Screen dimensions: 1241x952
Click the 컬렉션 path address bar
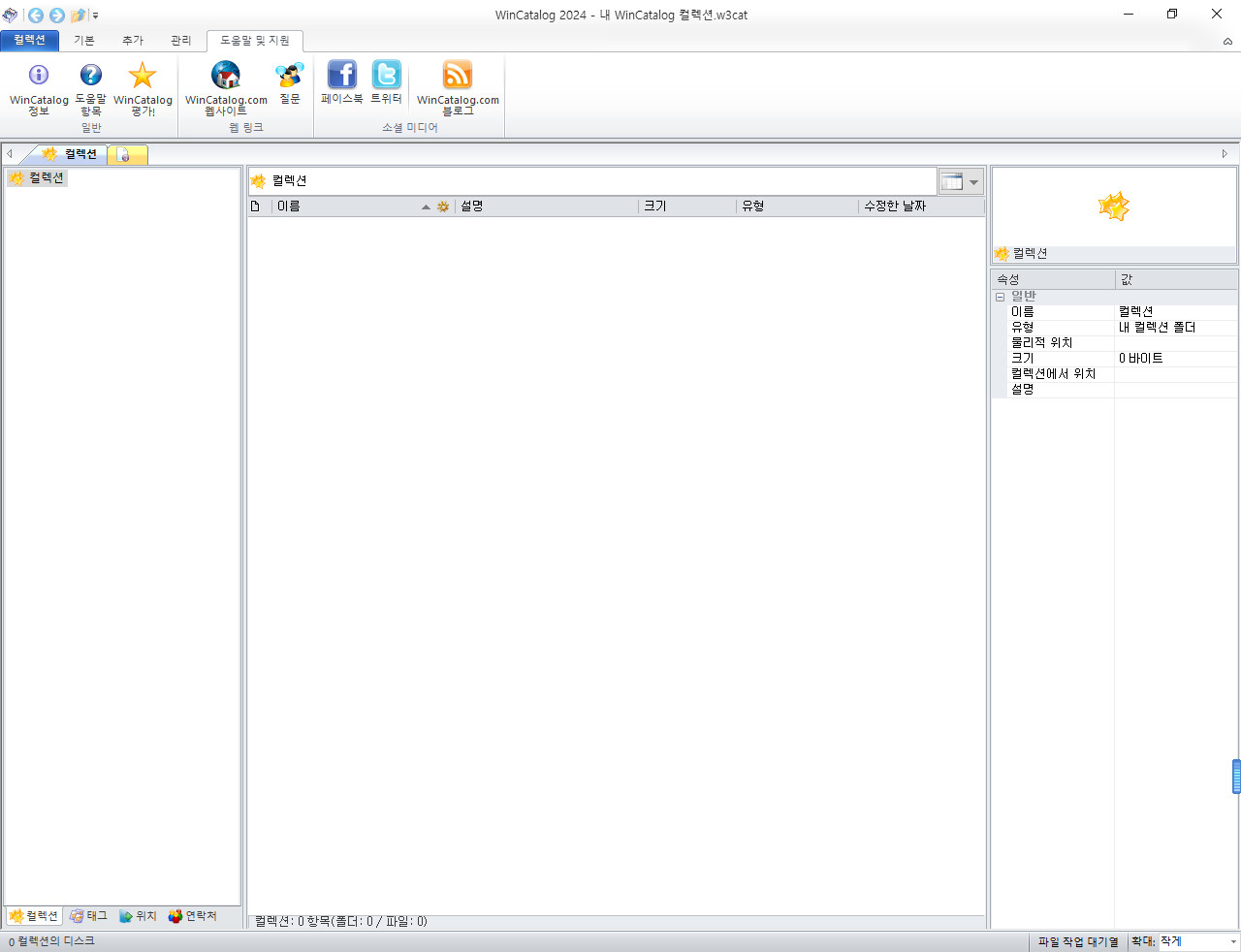click(x=592, y=181)
